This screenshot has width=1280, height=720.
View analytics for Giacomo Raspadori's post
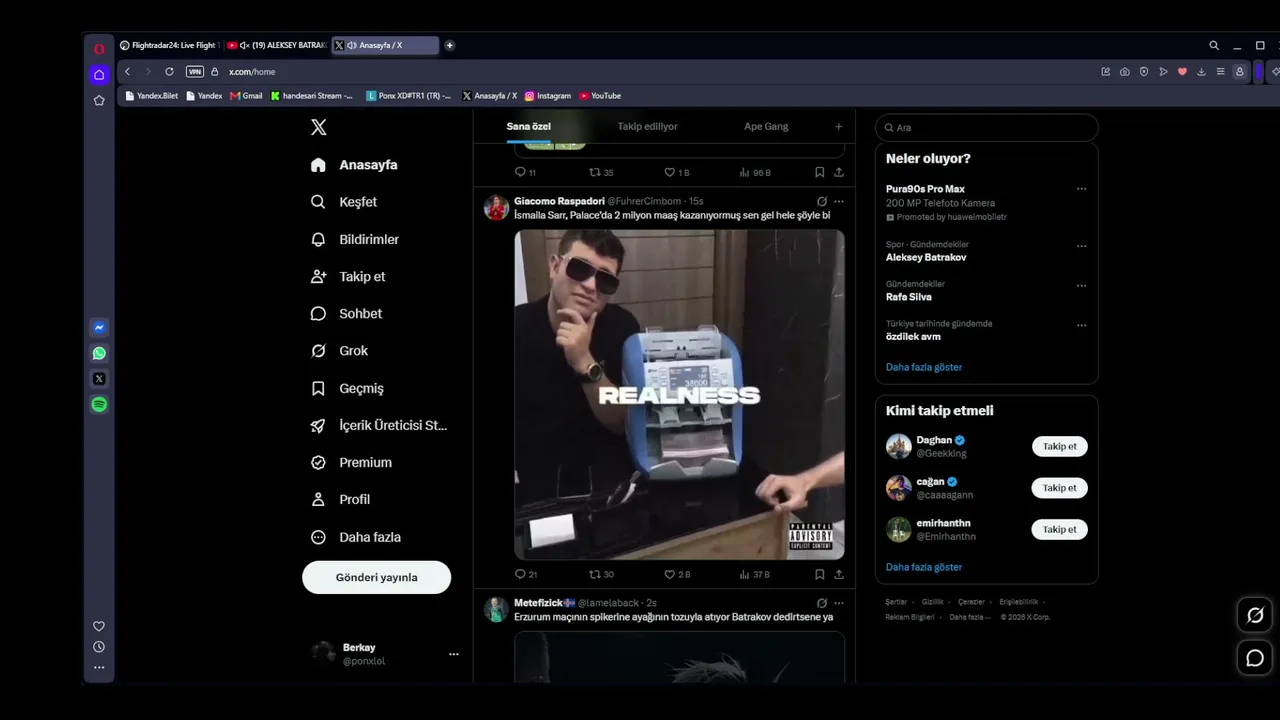755,574
